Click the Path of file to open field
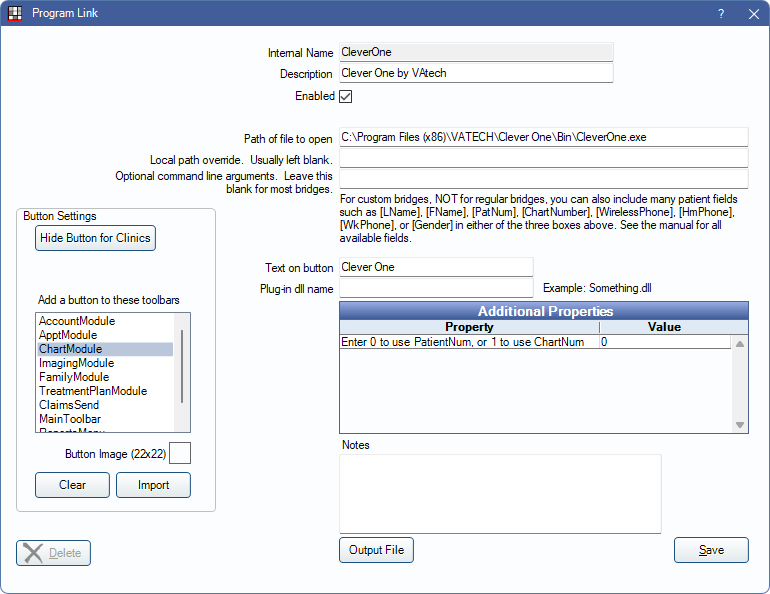Screen dimensions: 770x594 click(x=543, y=137)
